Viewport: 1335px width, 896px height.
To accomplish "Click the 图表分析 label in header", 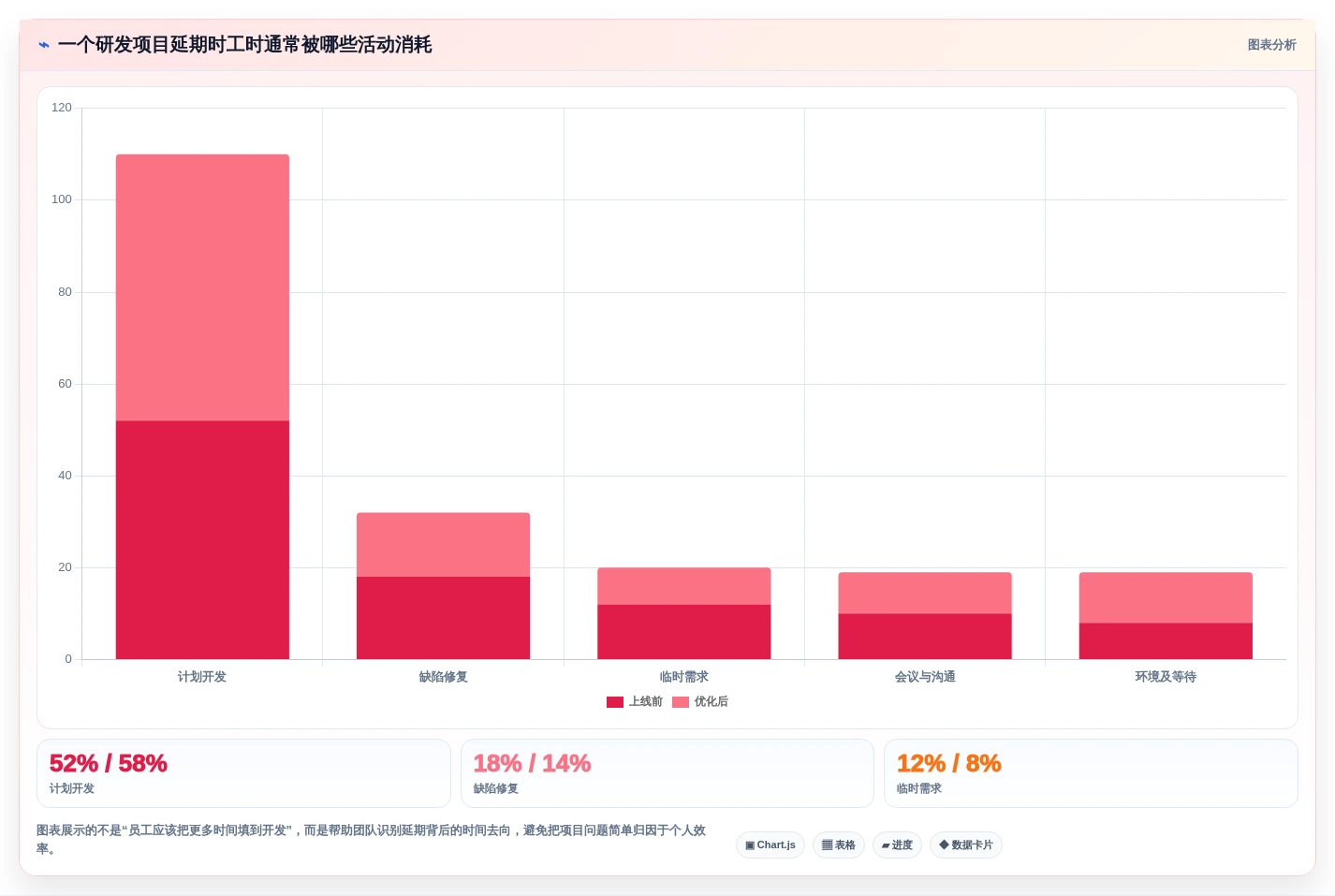I will coord(1271,45).
